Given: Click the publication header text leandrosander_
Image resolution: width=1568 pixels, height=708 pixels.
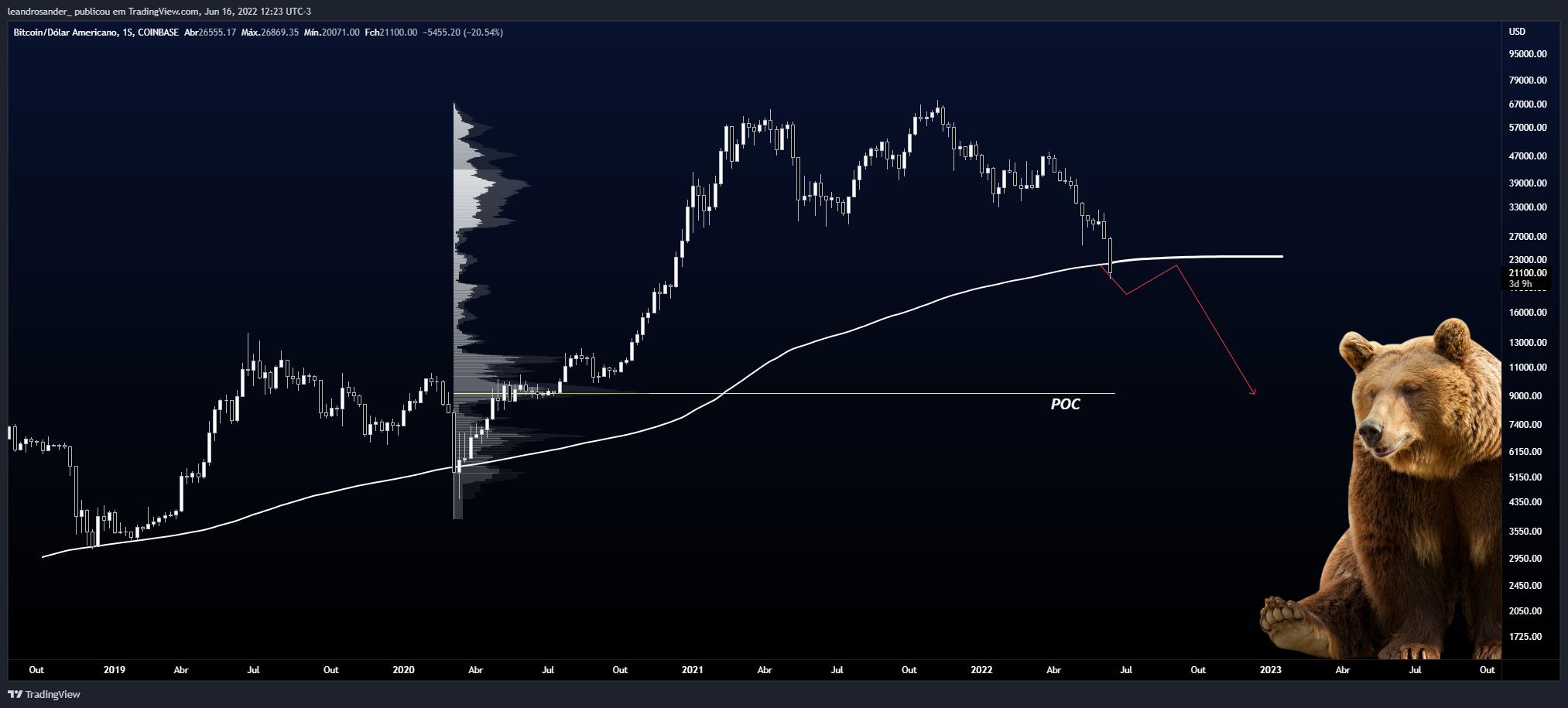Looking at the screenshot, I should tap(39, 12).
